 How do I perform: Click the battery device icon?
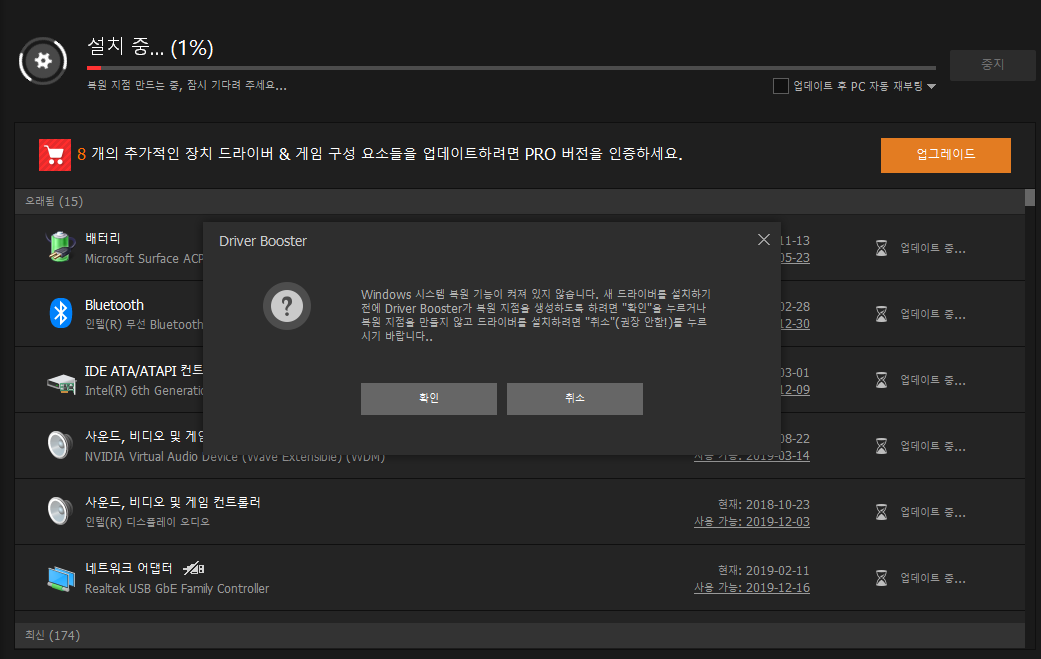point(61,247)
